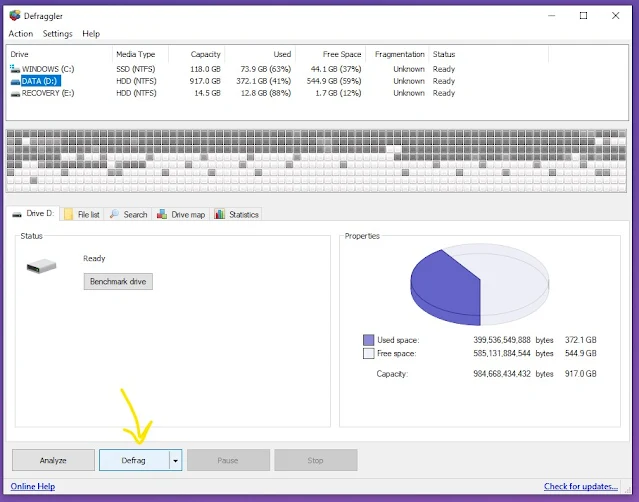Switch to the Search tab
Viewport: 639px width, 502px height.
(128, 214)
